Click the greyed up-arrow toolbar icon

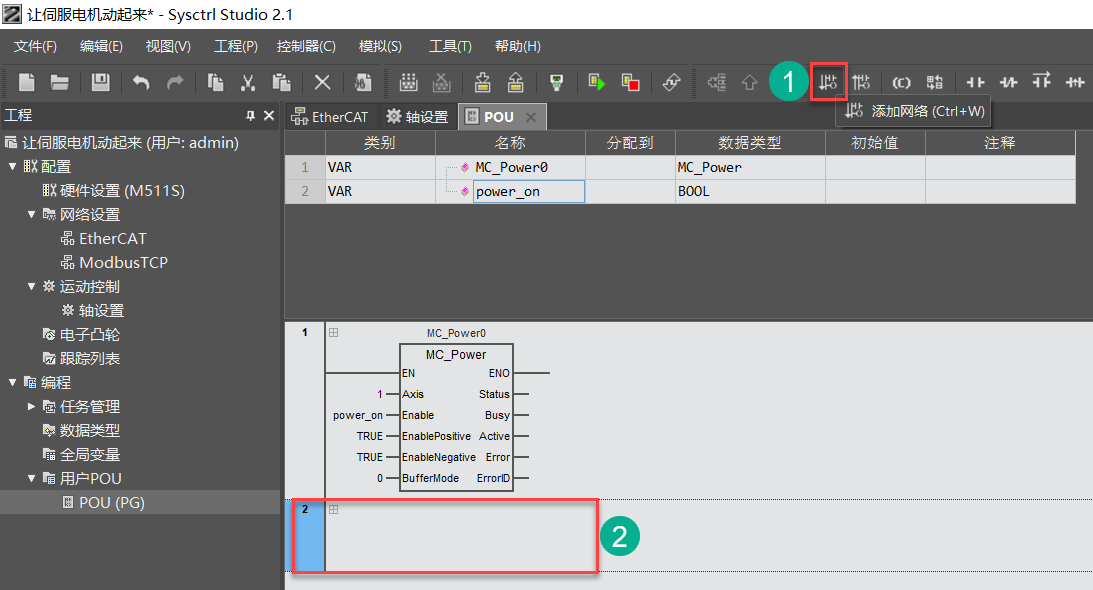pos(749,82)
